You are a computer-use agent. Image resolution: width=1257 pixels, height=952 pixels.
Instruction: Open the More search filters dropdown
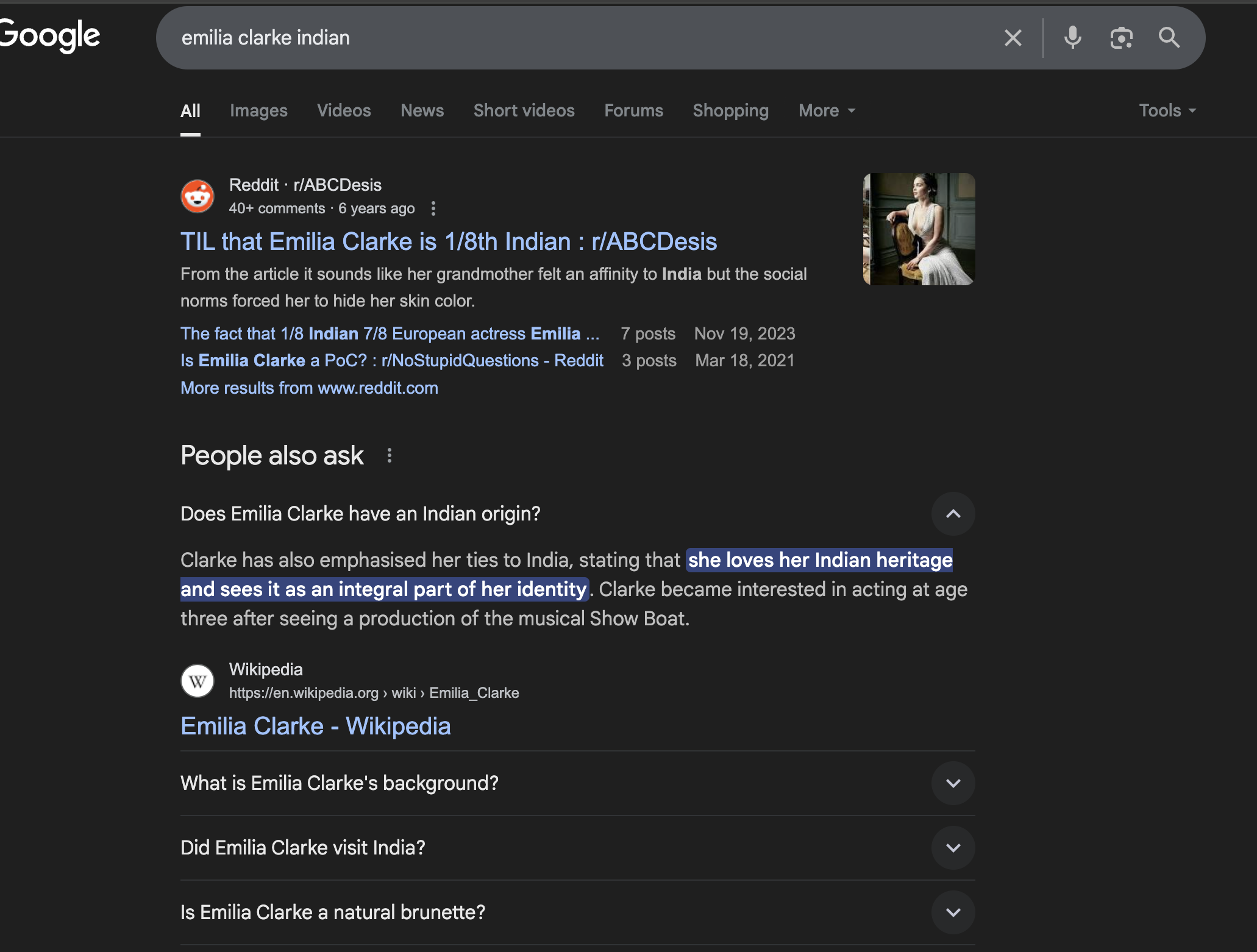(x=827, y=110)
